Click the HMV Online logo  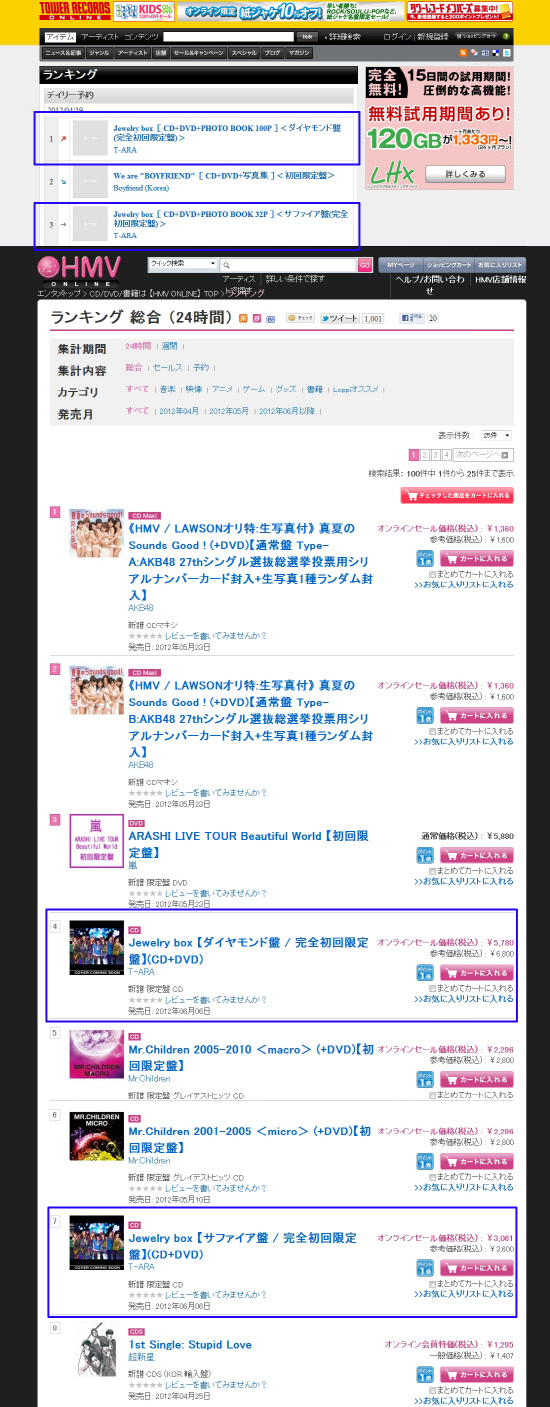point(80,269)
